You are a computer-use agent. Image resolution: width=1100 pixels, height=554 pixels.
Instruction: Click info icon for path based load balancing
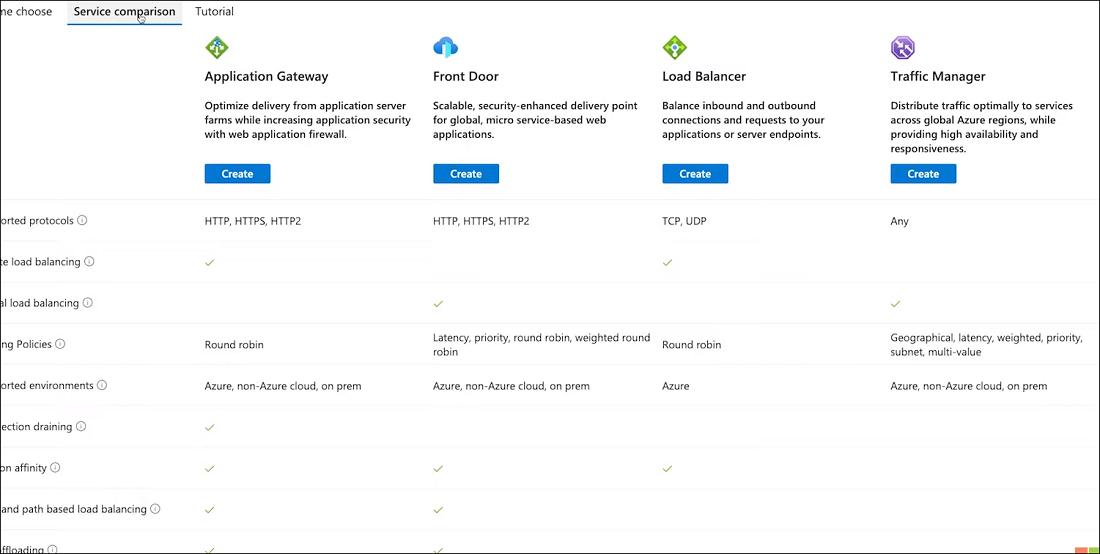(155, 509)
